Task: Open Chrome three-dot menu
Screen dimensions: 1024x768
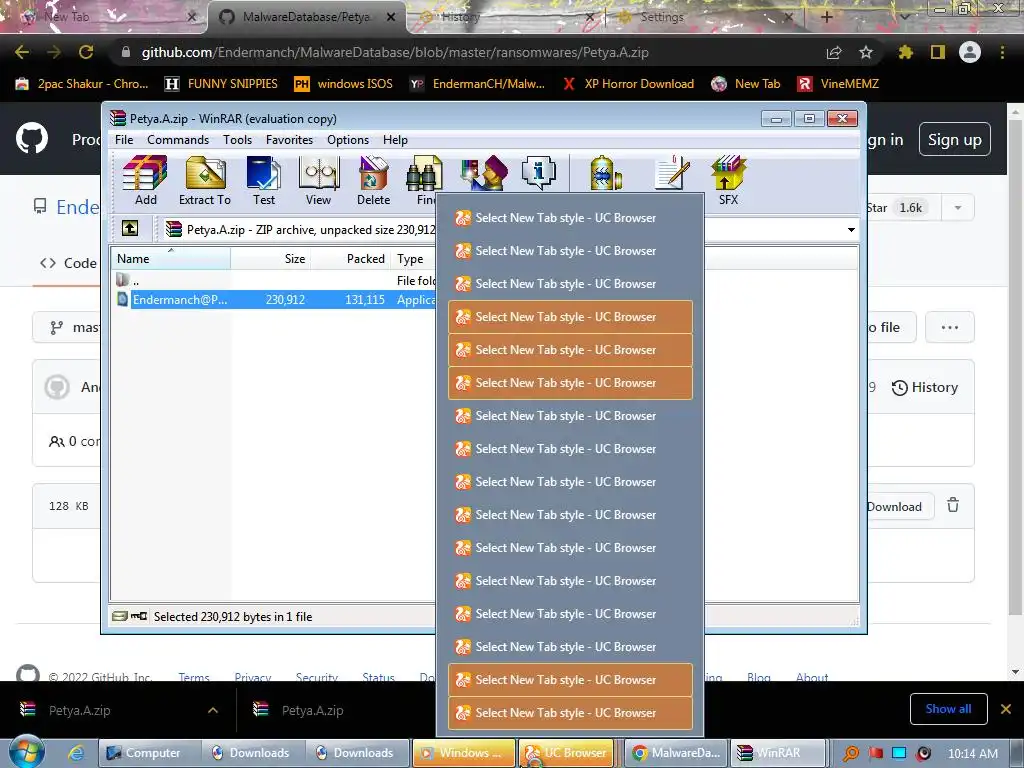Action: pos(1002,52)
